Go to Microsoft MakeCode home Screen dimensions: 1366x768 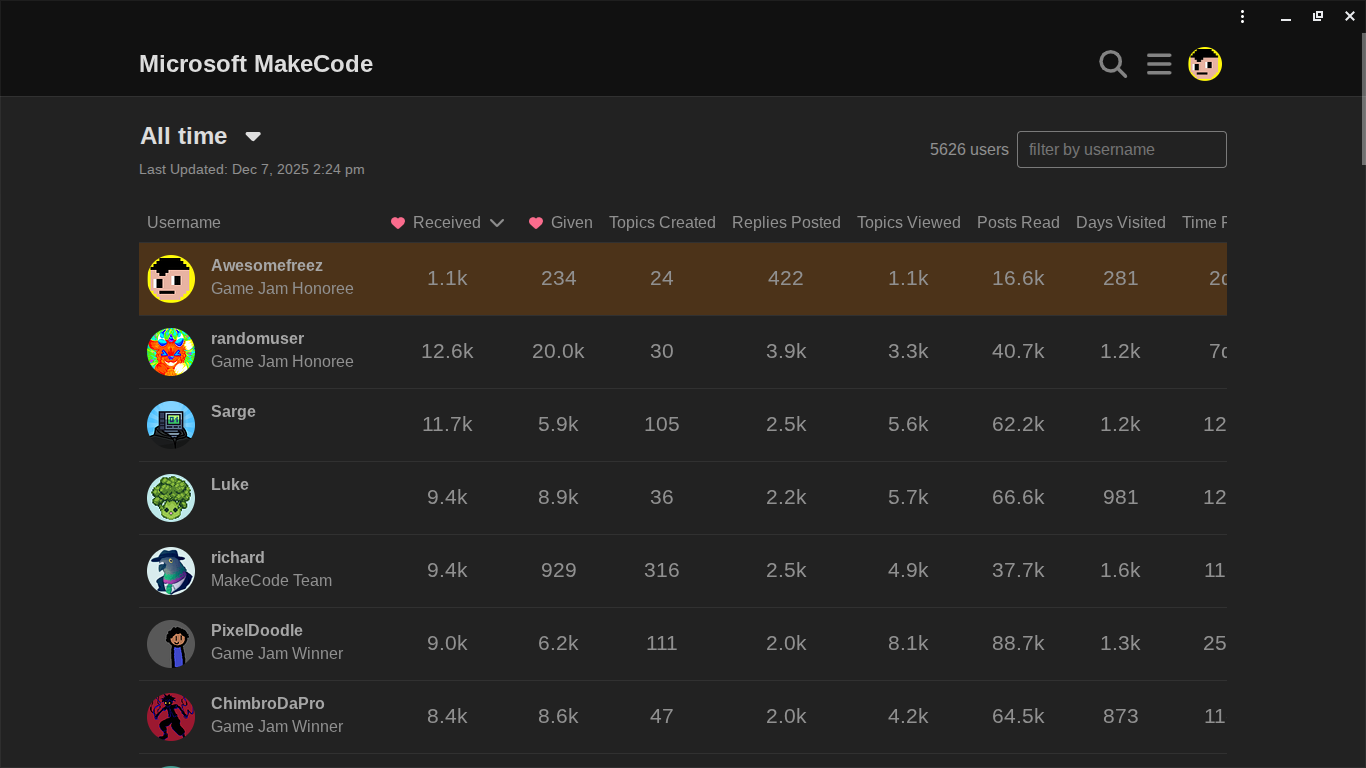256,64
